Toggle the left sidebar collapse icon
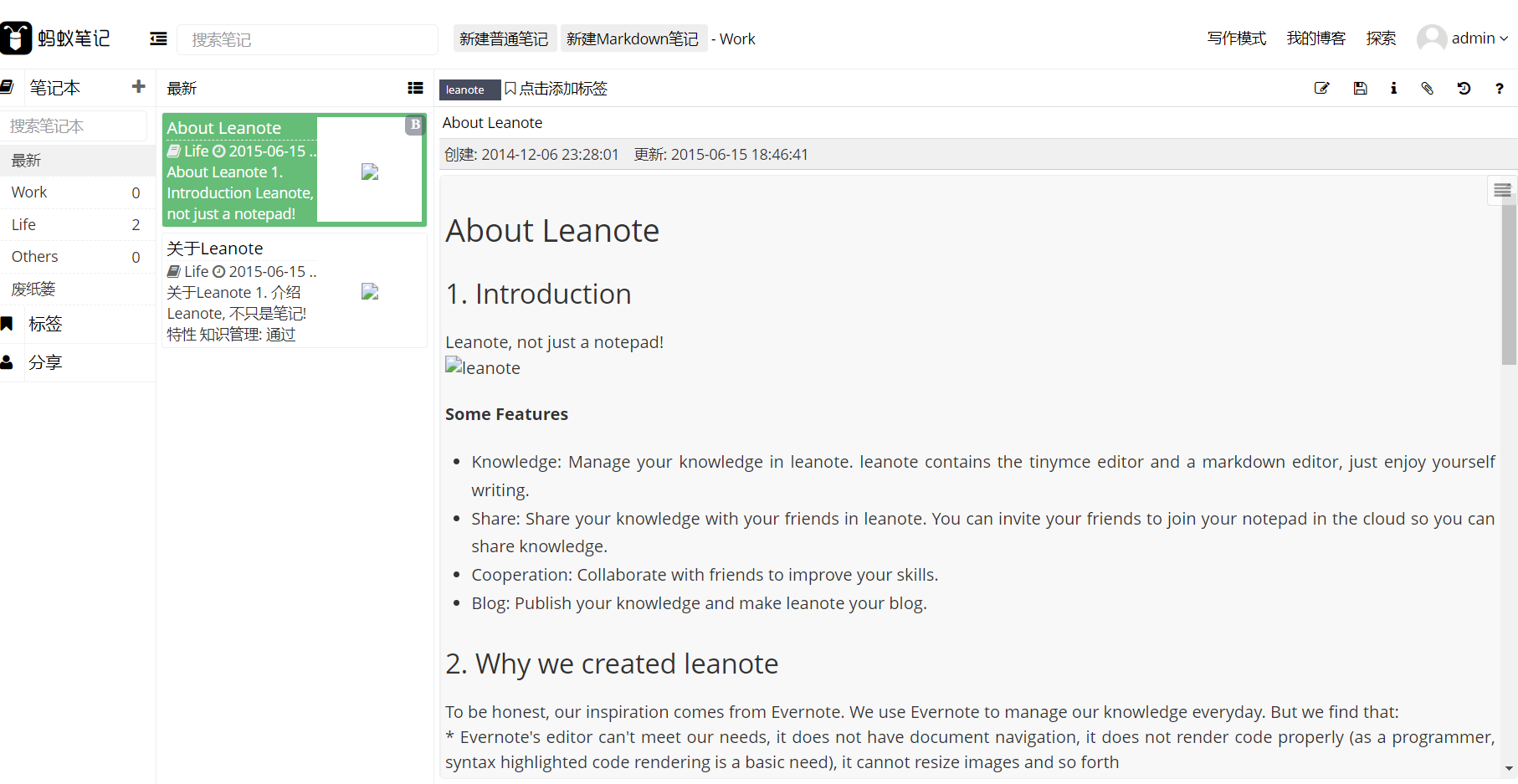 click(x=158, y=38)
